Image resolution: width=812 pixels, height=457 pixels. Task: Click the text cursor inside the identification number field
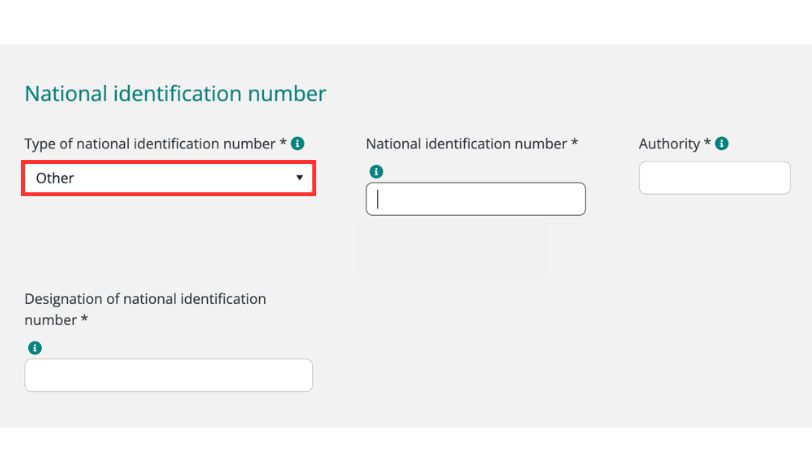click(378, 199)
